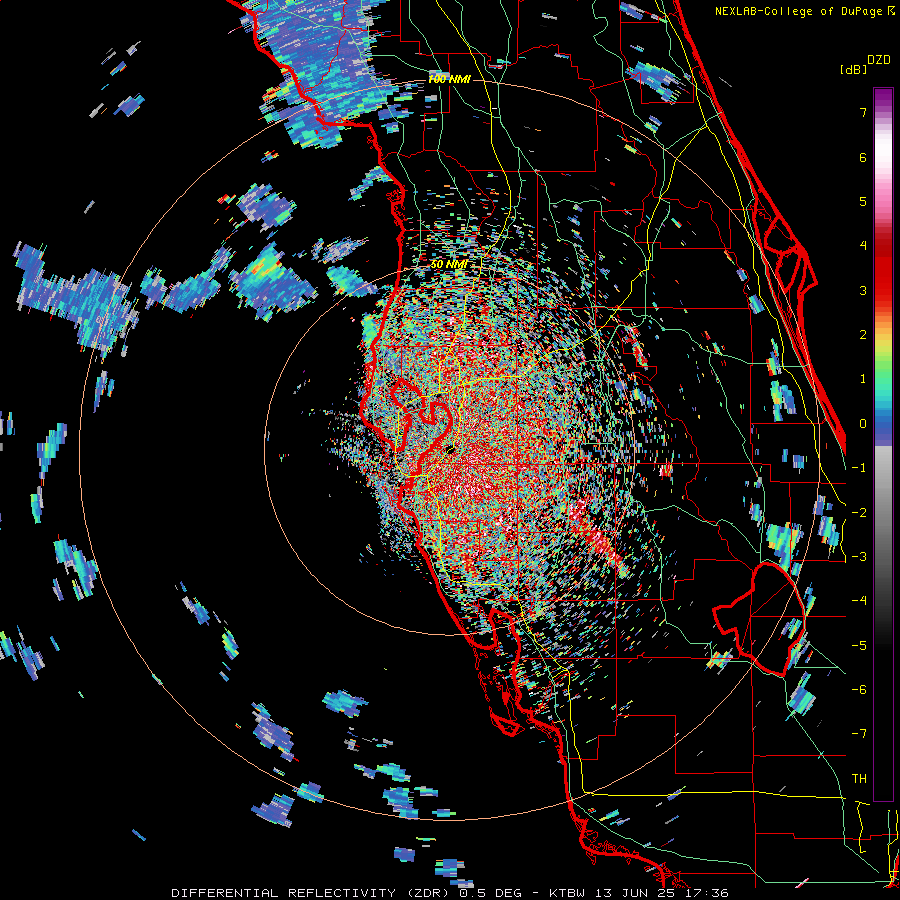
Task: Click the "3" value on the color scale
Action: pyautogui.click(x=863, y=290)
